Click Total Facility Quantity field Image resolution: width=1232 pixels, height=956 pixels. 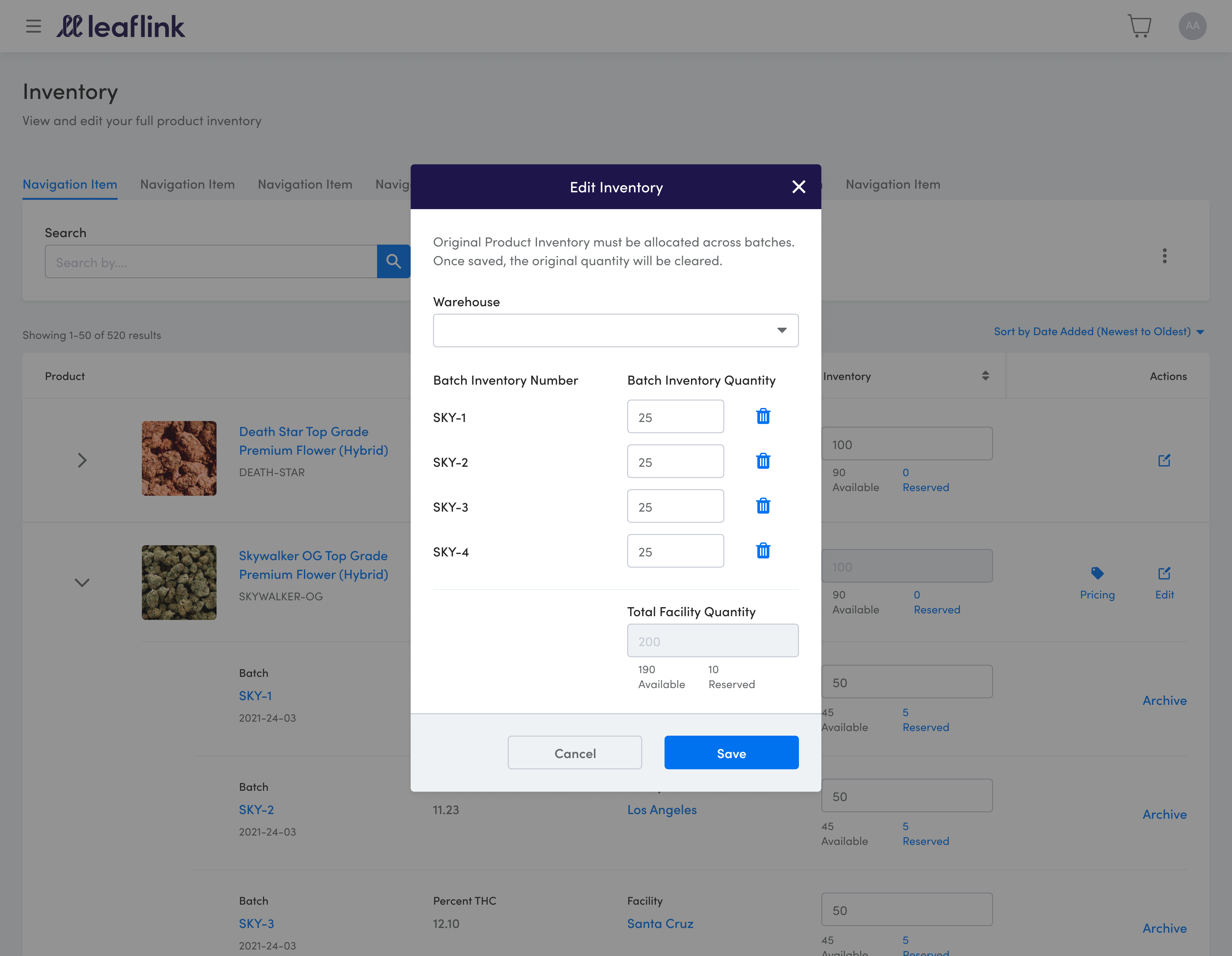(713, 640)
